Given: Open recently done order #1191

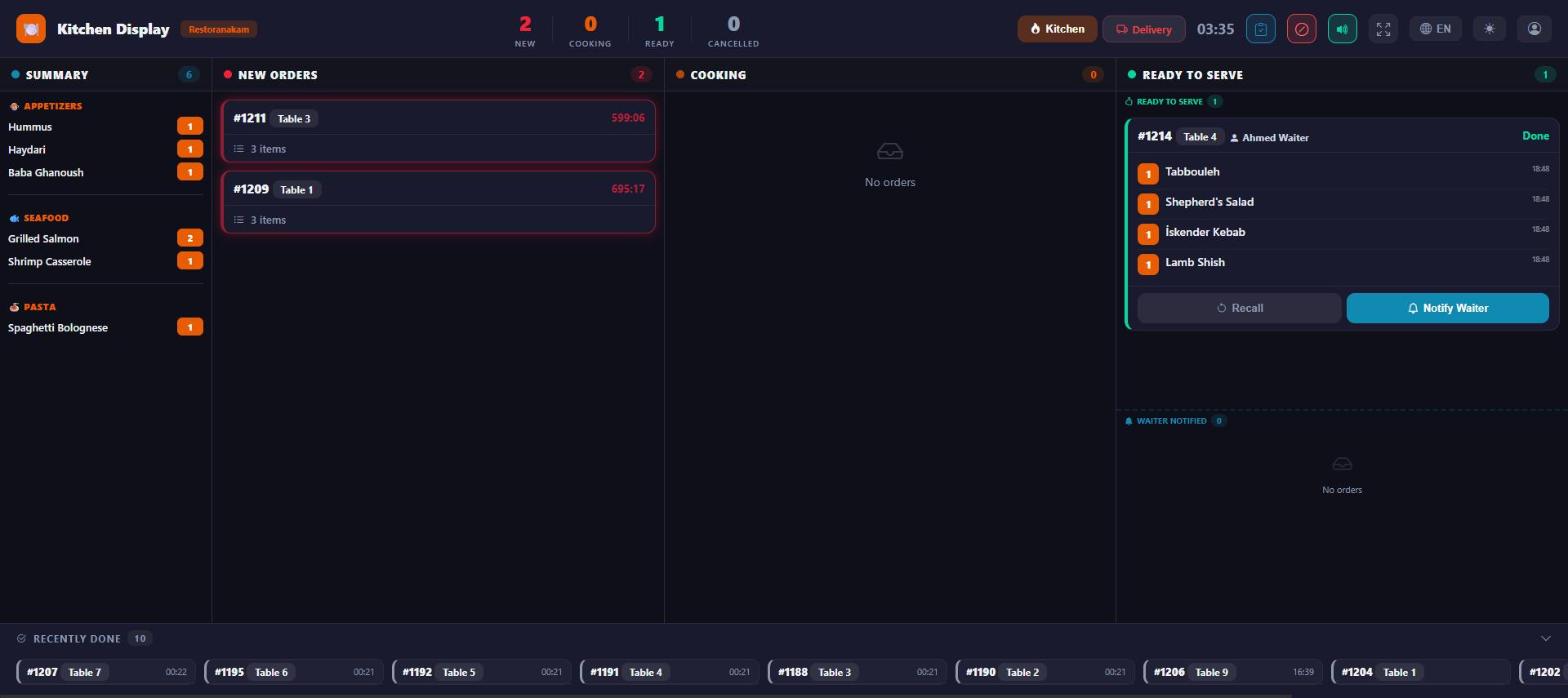Looking at the screenshot, I should click(669, 672).
